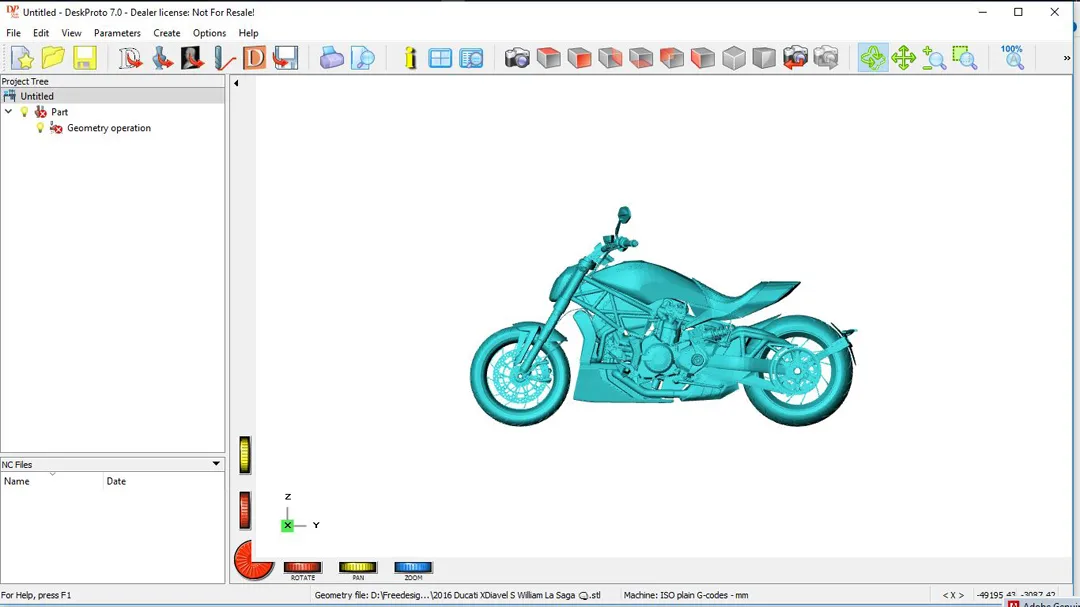Click the Write NC-program floppy icon
Screen dimensions: 1080x607
click(x=285, y=58)
